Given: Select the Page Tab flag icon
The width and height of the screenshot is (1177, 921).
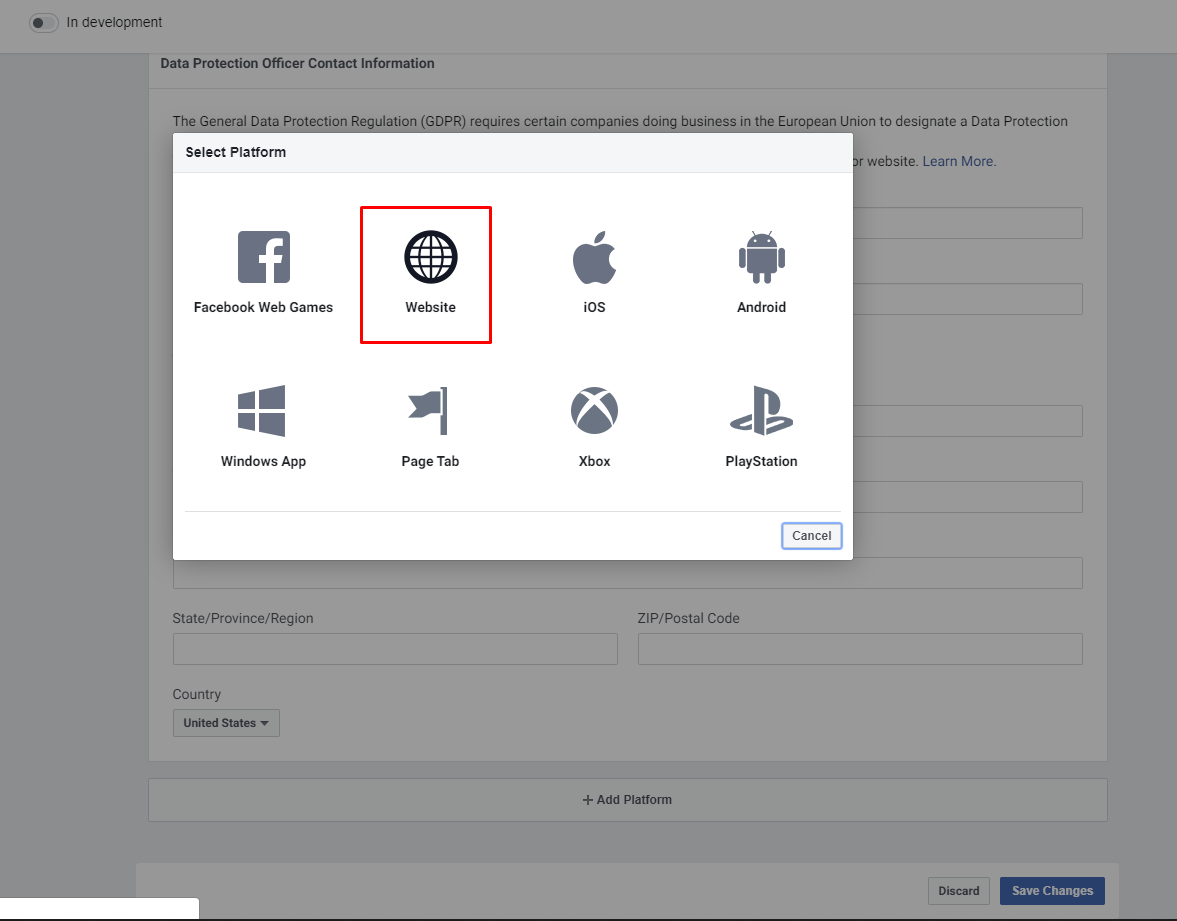Looking at the screenshot, I should click(428, 411).
